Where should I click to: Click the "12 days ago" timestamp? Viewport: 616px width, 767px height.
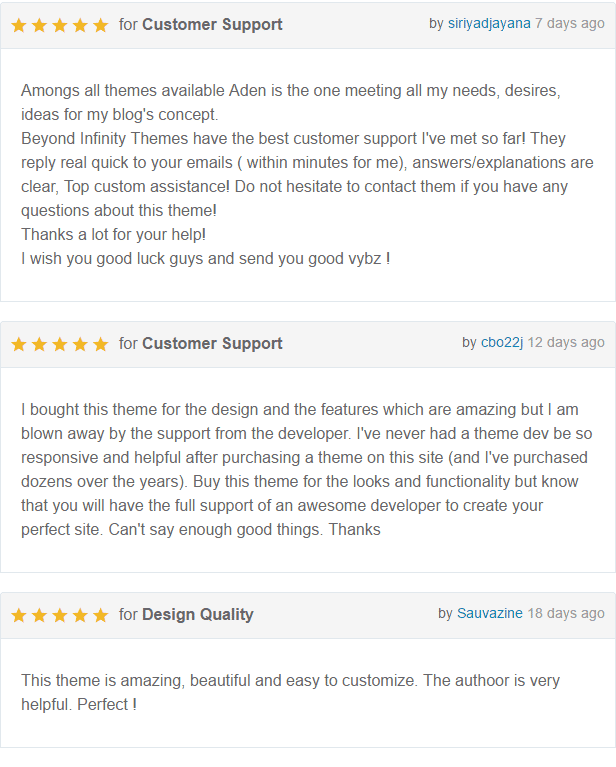click(x=566, y=342)
